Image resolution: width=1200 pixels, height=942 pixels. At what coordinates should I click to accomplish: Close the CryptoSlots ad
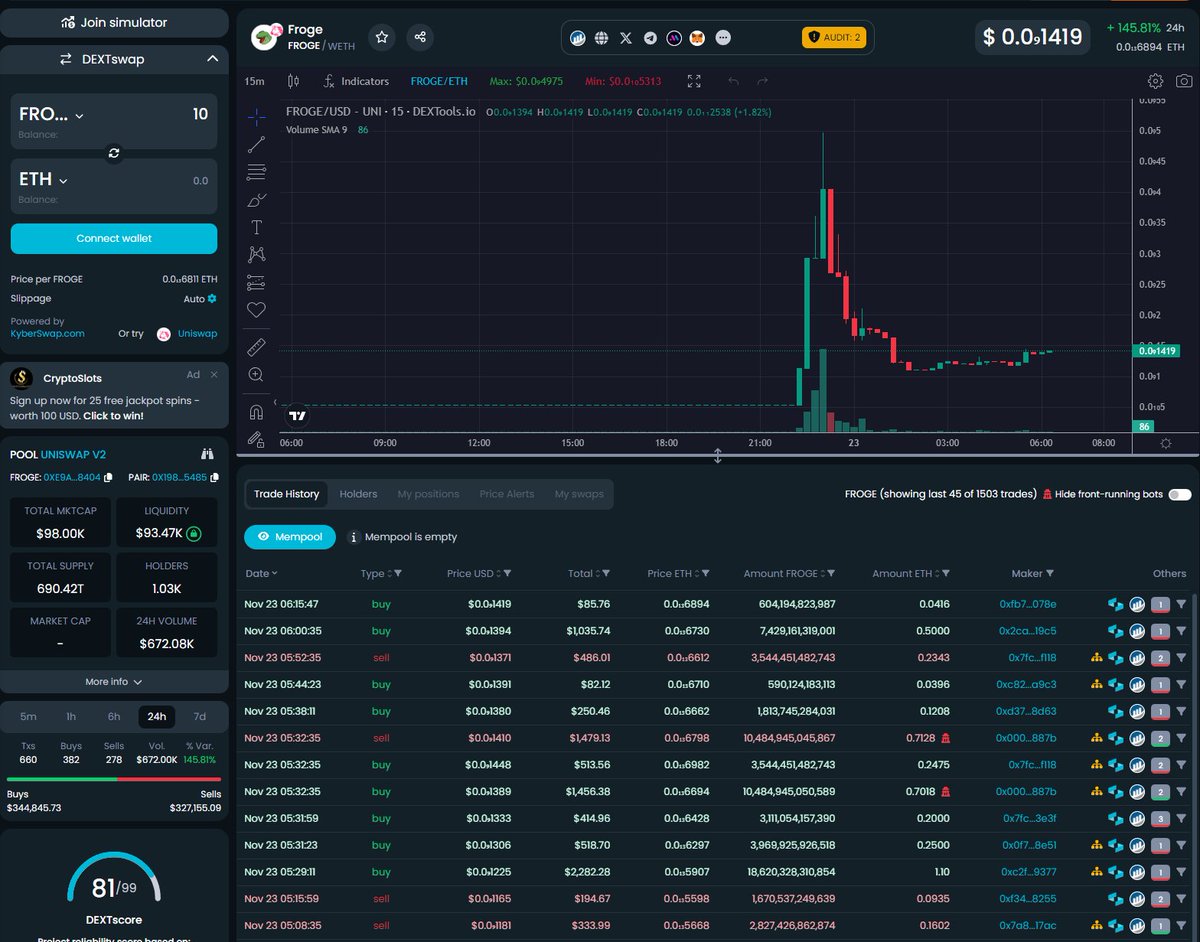[214, 375]
